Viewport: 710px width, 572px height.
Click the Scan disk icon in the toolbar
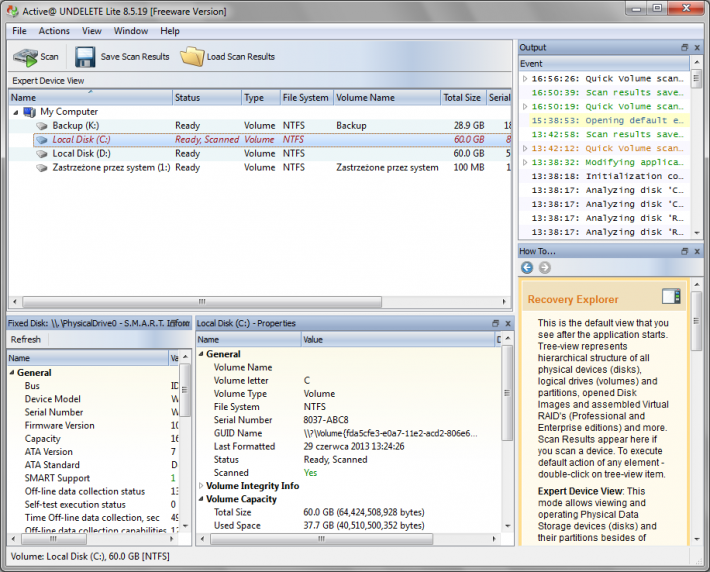[25, 57]
